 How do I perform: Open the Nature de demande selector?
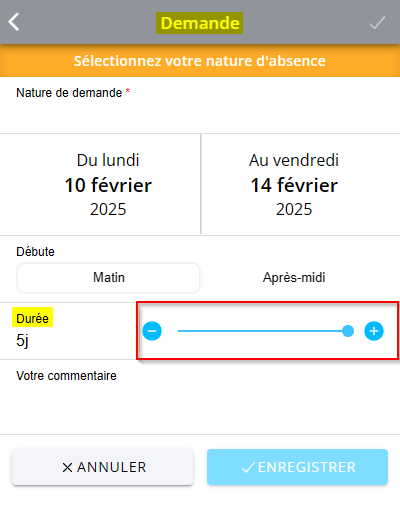tap(200, 105)
